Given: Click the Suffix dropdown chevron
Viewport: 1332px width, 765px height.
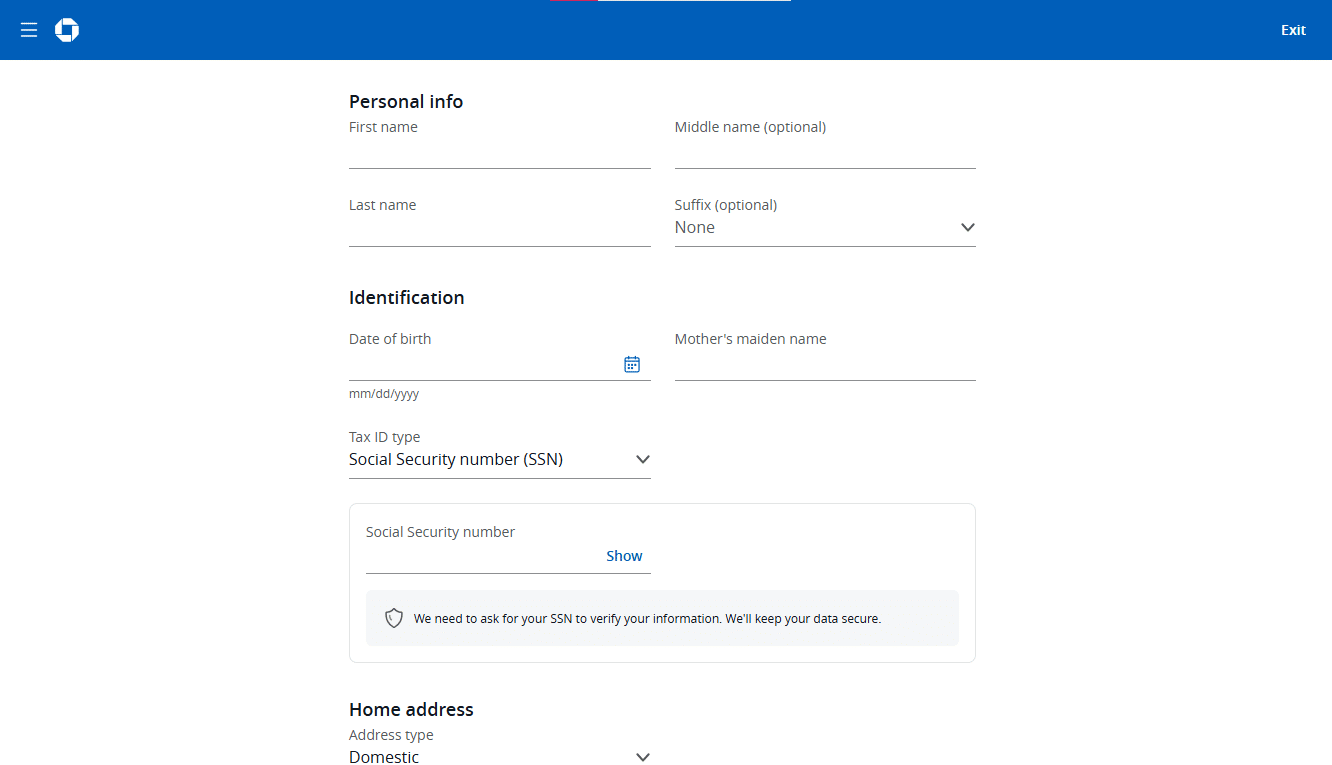Looking at the screenshot, I should (x=967, y=227).
